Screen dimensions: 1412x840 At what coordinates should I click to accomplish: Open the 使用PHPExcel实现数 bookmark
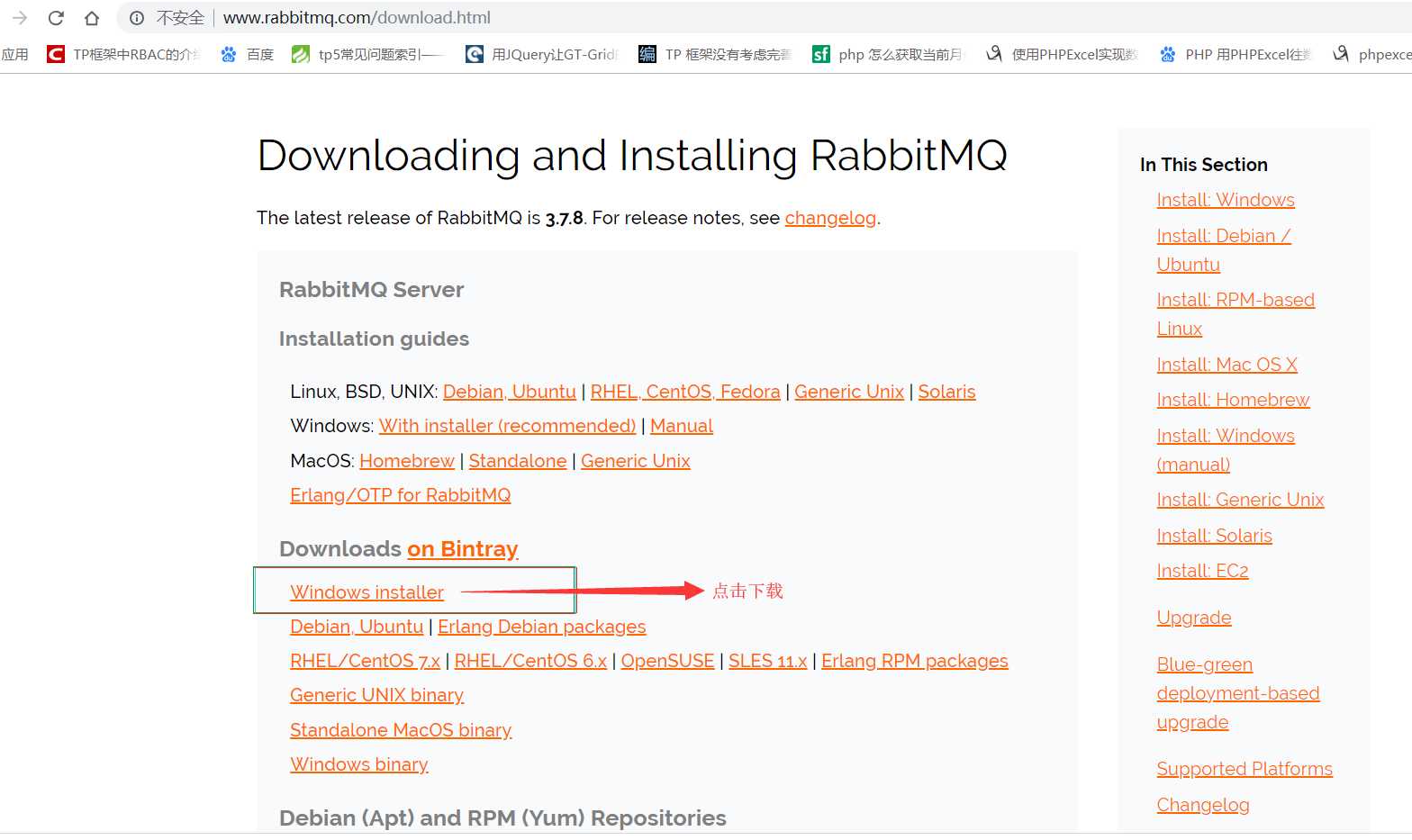click(x=1063, y=55)
